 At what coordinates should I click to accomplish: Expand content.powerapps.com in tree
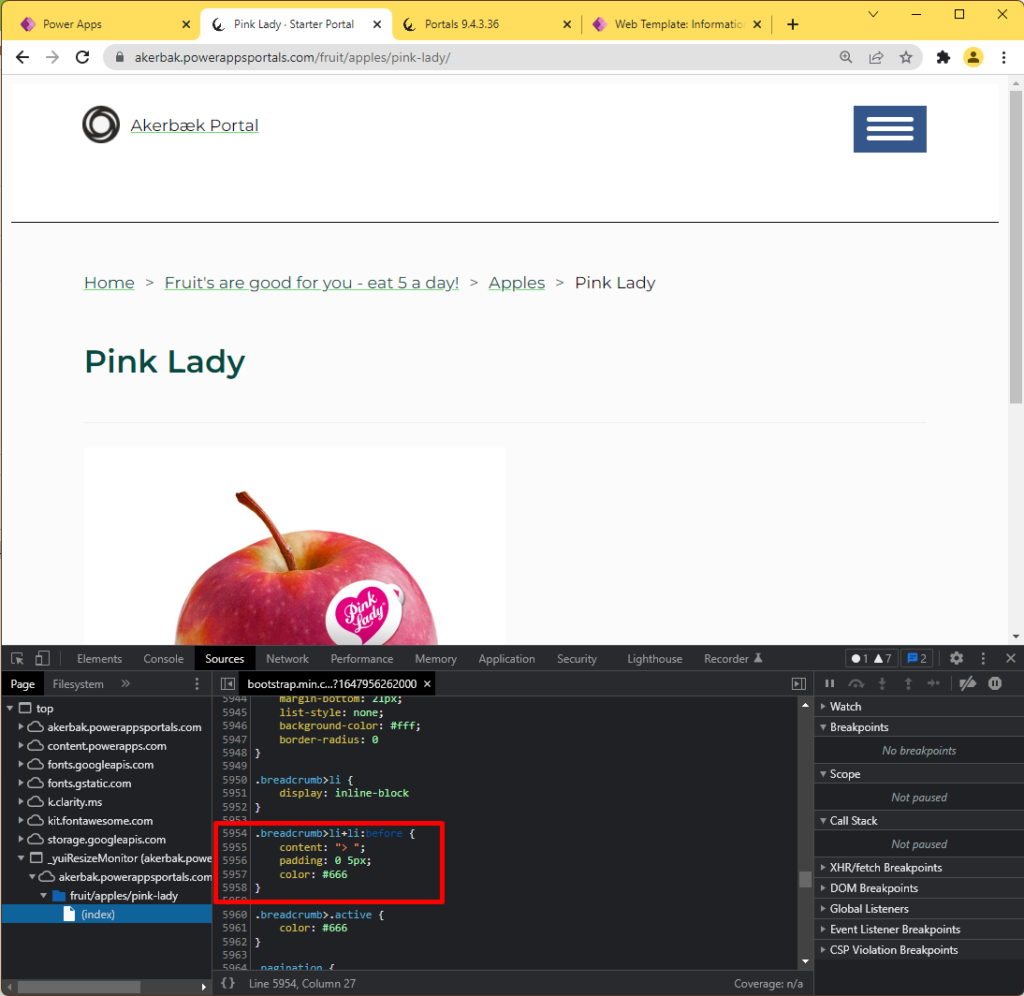[x=21, y=745]
